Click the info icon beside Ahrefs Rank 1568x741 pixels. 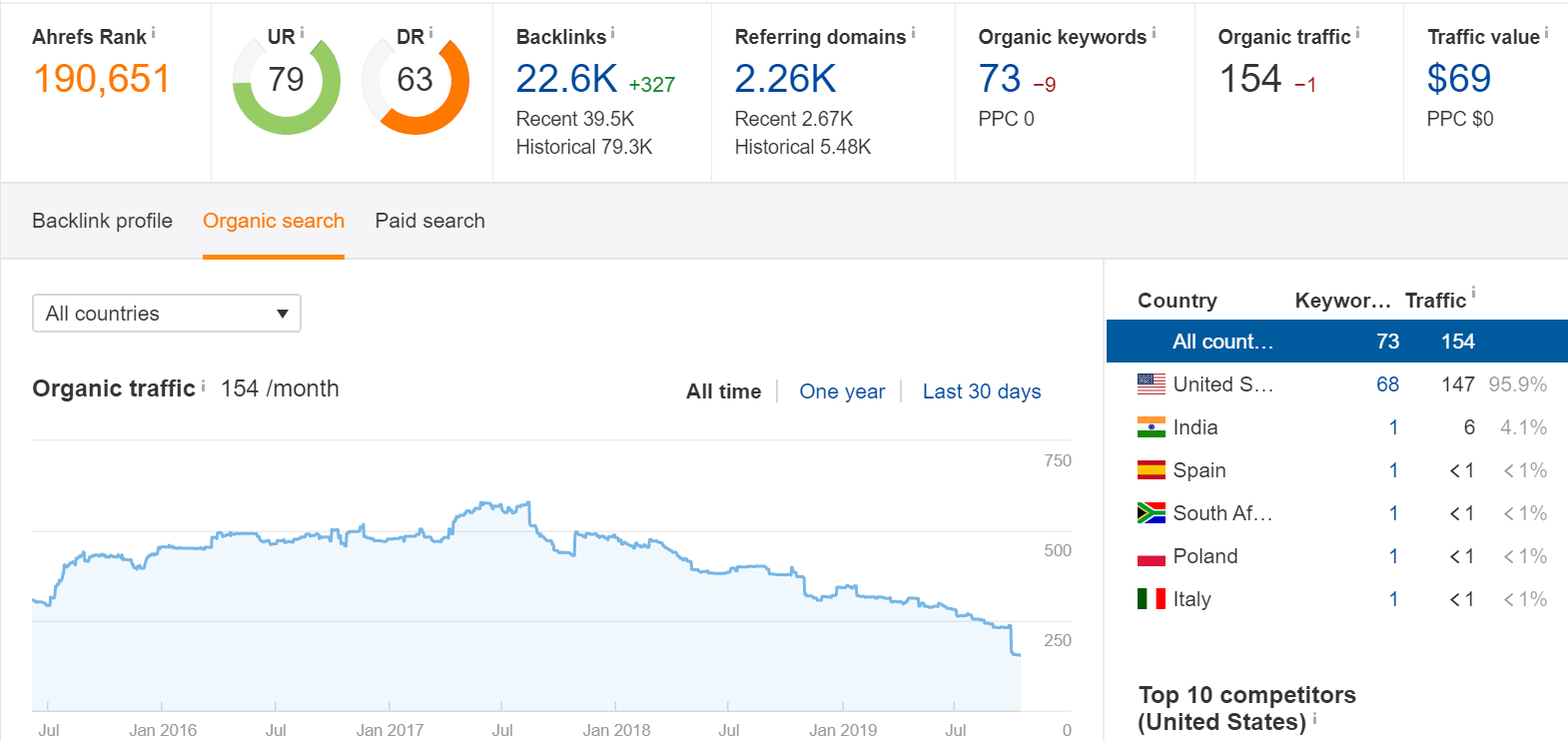[x=153, y=33]
